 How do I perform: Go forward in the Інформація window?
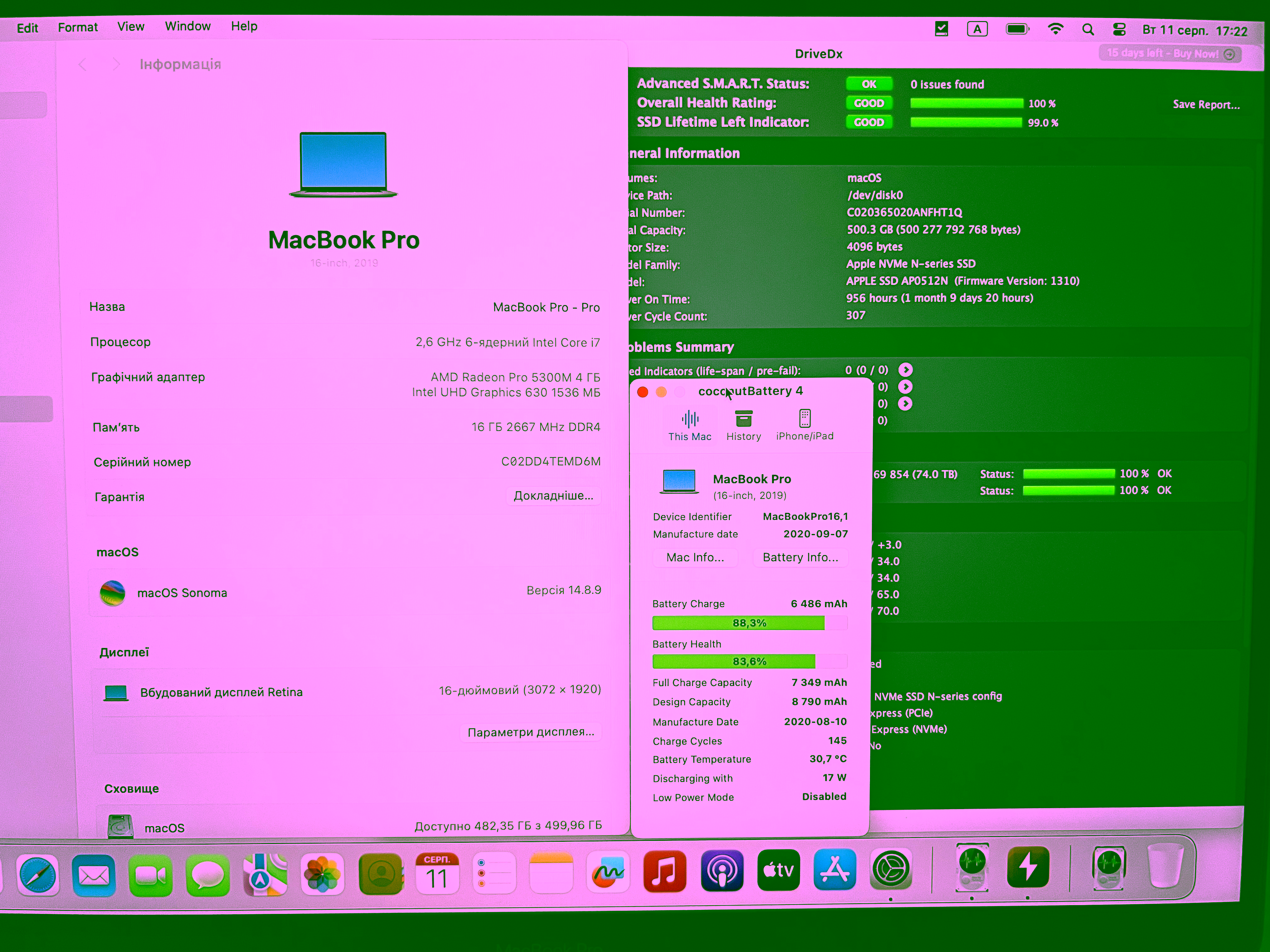coord(116,64)
